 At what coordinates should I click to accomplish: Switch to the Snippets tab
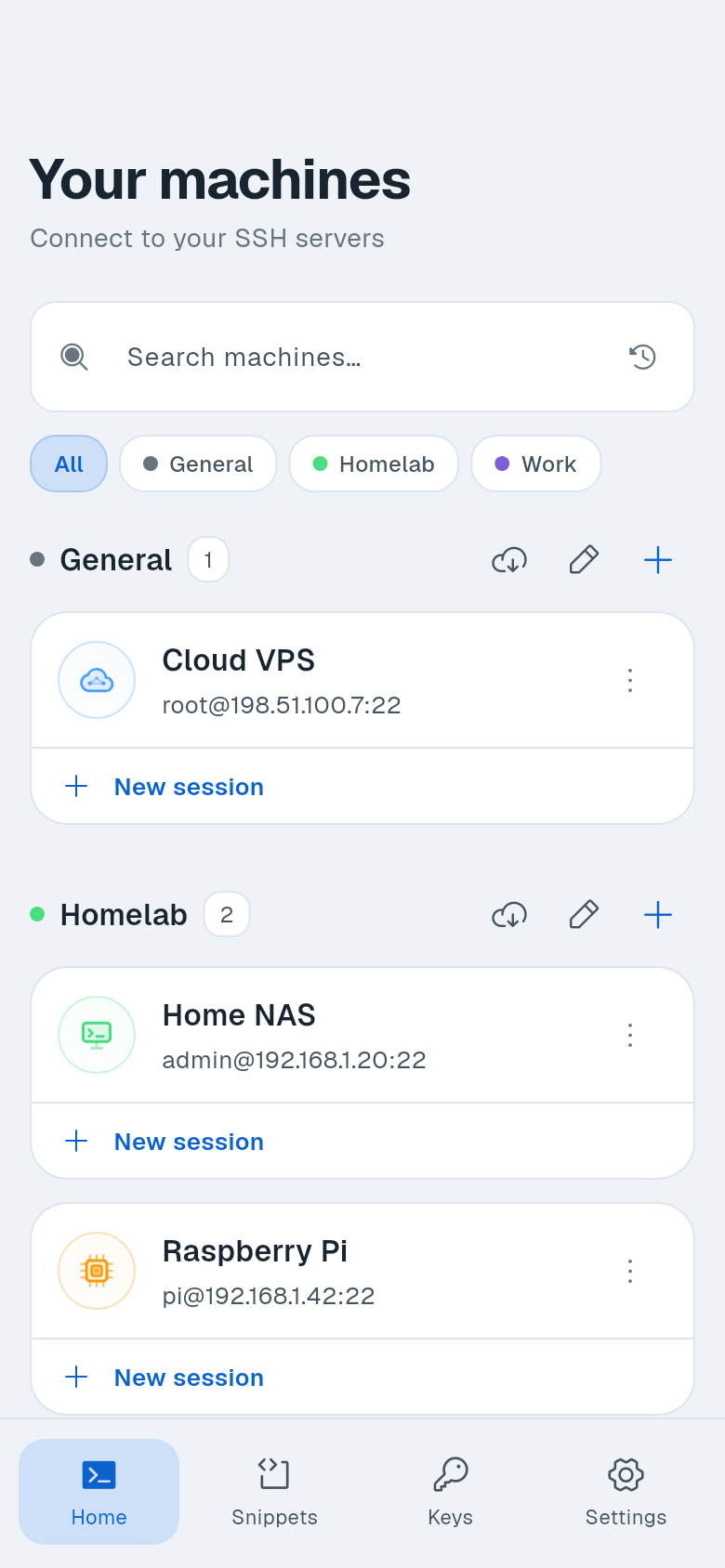coord(274,1492)
